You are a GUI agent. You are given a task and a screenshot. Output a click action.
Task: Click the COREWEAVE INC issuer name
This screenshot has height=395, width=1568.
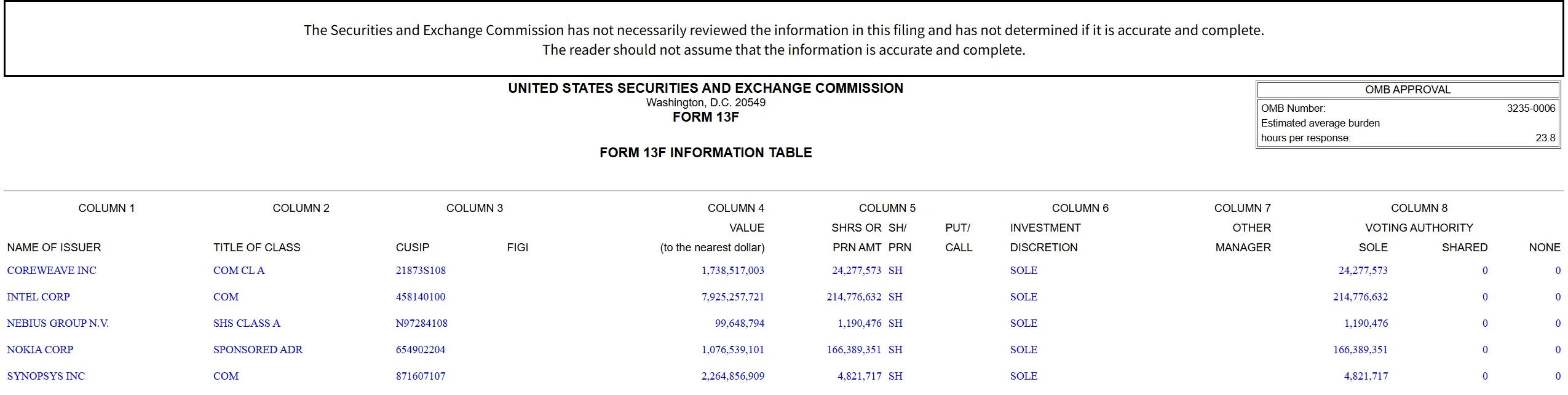click(52, 270)
